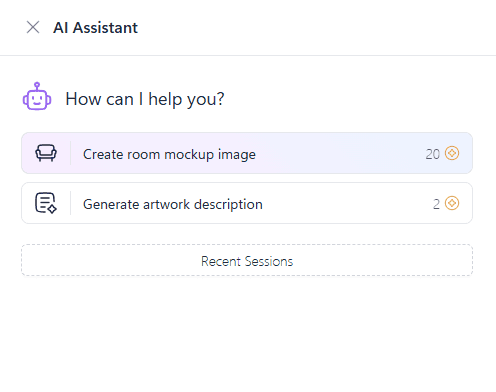Click the document sparkle icon for artwork description
Screen dimensions: 496x392
click(46, 203)
